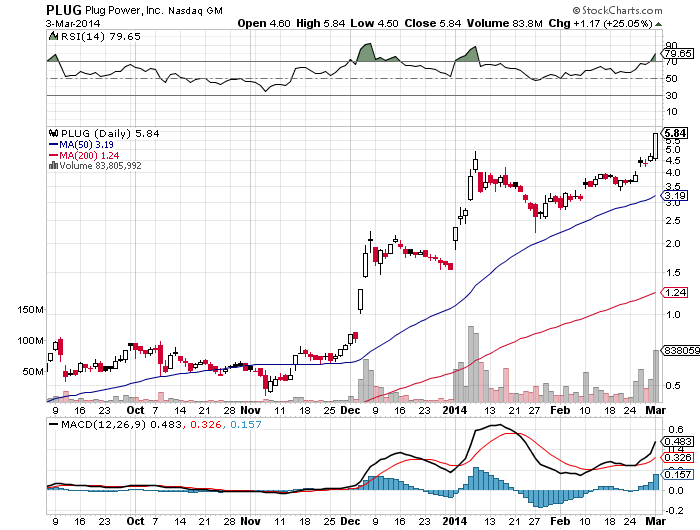The image size is (700, 530).
Task: Click the Close 5.84 value in header
Action: click(x=433, y=23)
